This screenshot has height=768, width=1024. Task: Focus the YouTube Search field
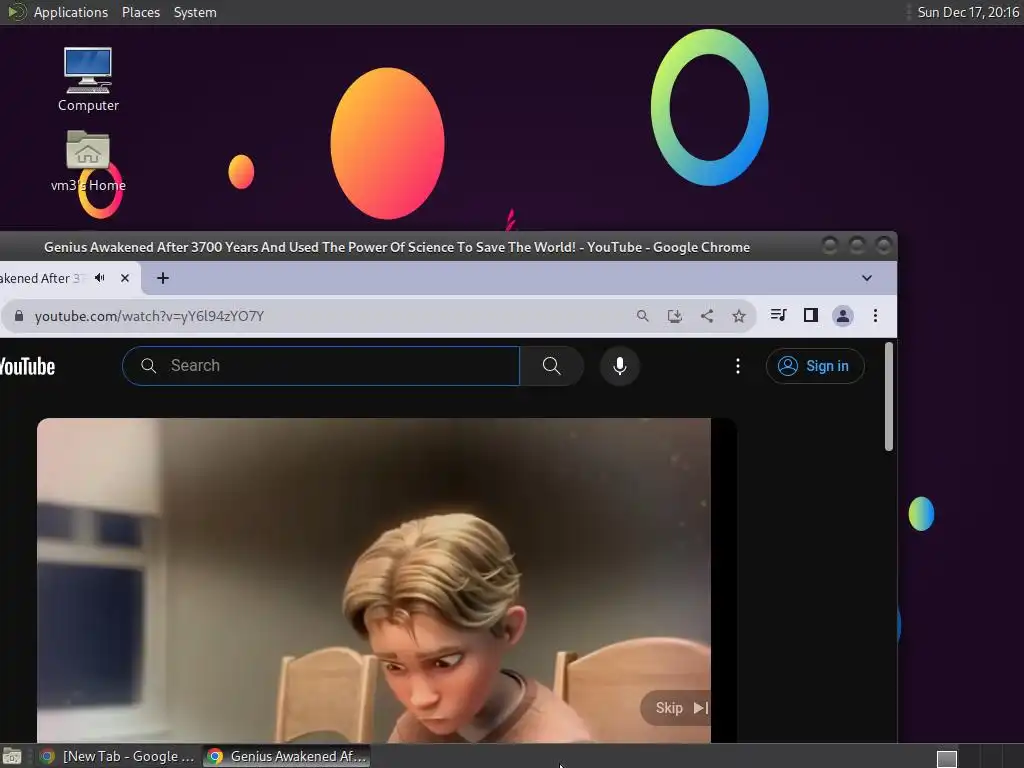(x=321, y=366)
